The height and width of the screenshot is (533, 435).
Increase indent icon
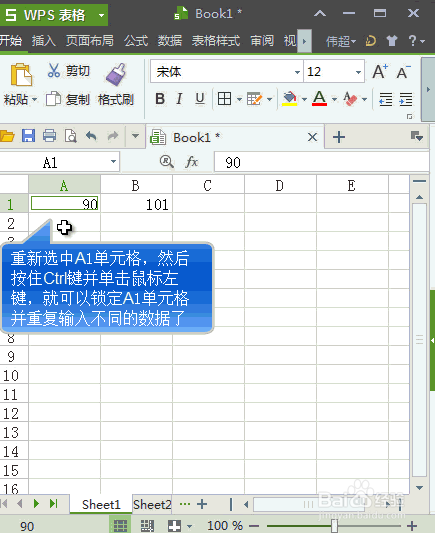(x=406, y=99)
